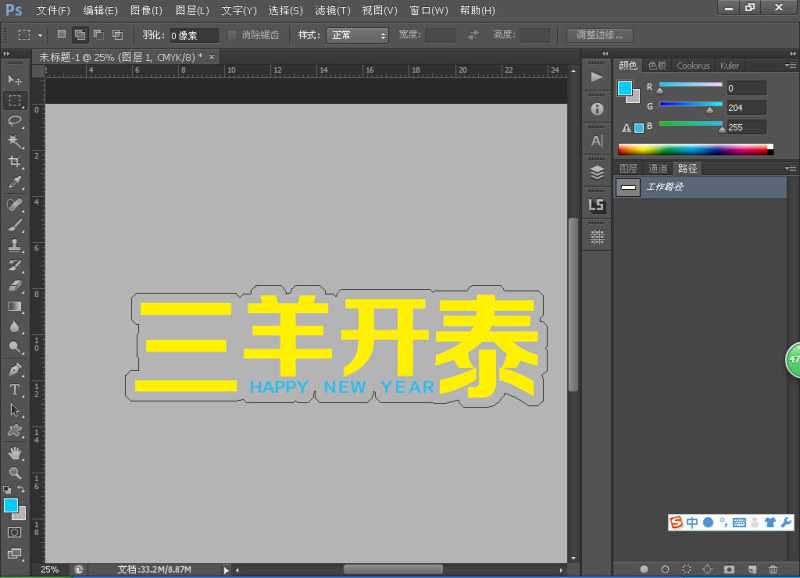Select the Crop tool
This screenshot has width=800, height=578.
click(x=14, y=162)
